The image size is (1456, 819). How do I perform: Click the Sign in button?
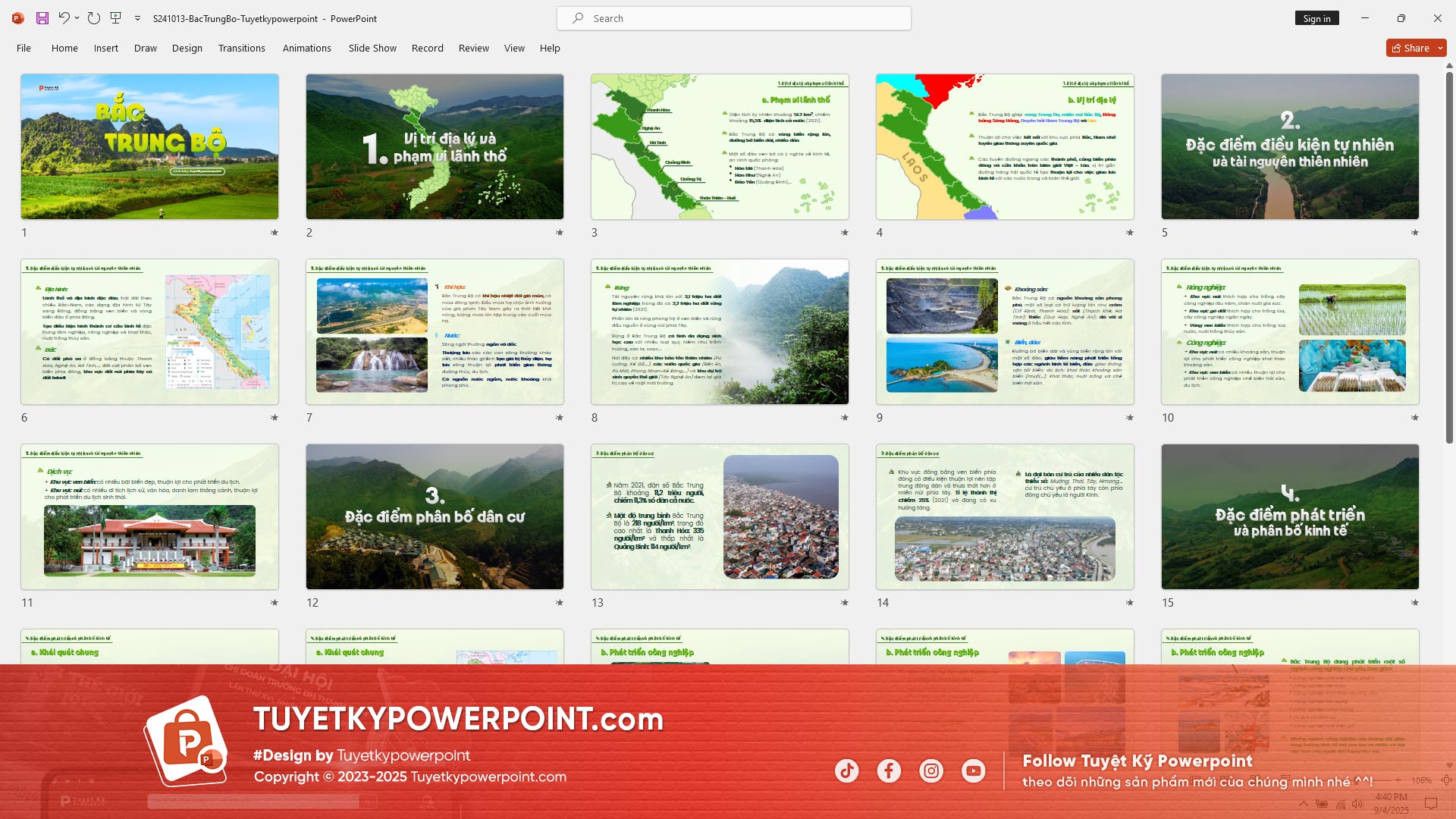pyautogui.click(x=1316, y=18)
